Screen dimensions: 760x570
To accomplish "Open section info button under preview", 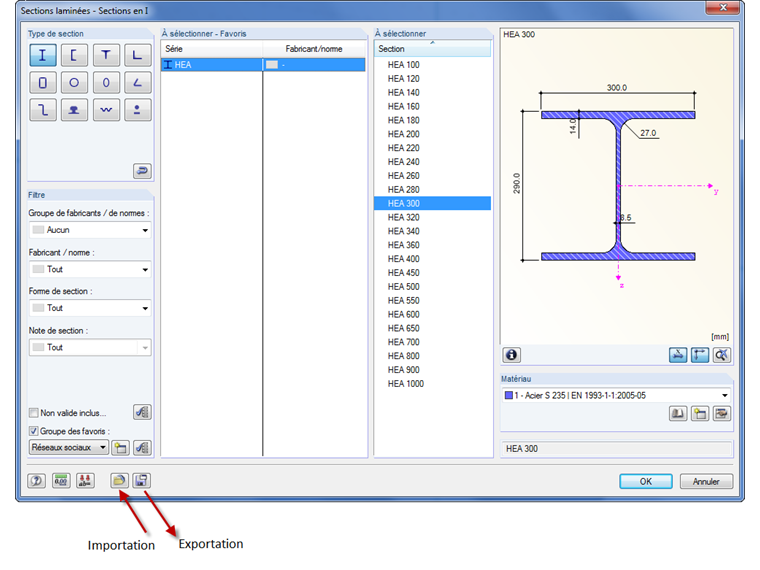I will pyautogui.click(x=511, y=355).
